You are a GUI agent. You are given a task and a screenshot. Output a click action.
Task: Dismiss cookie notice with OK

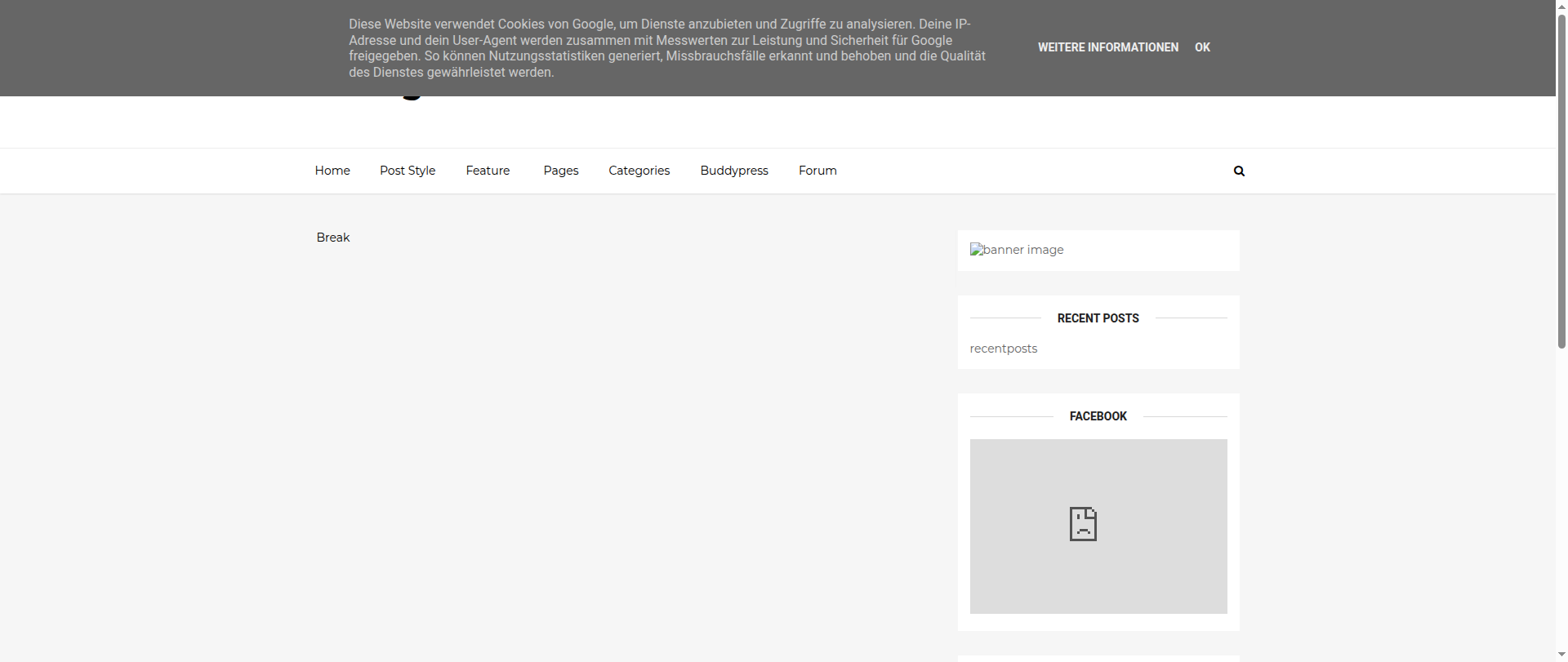click(x=1202, y=47)
